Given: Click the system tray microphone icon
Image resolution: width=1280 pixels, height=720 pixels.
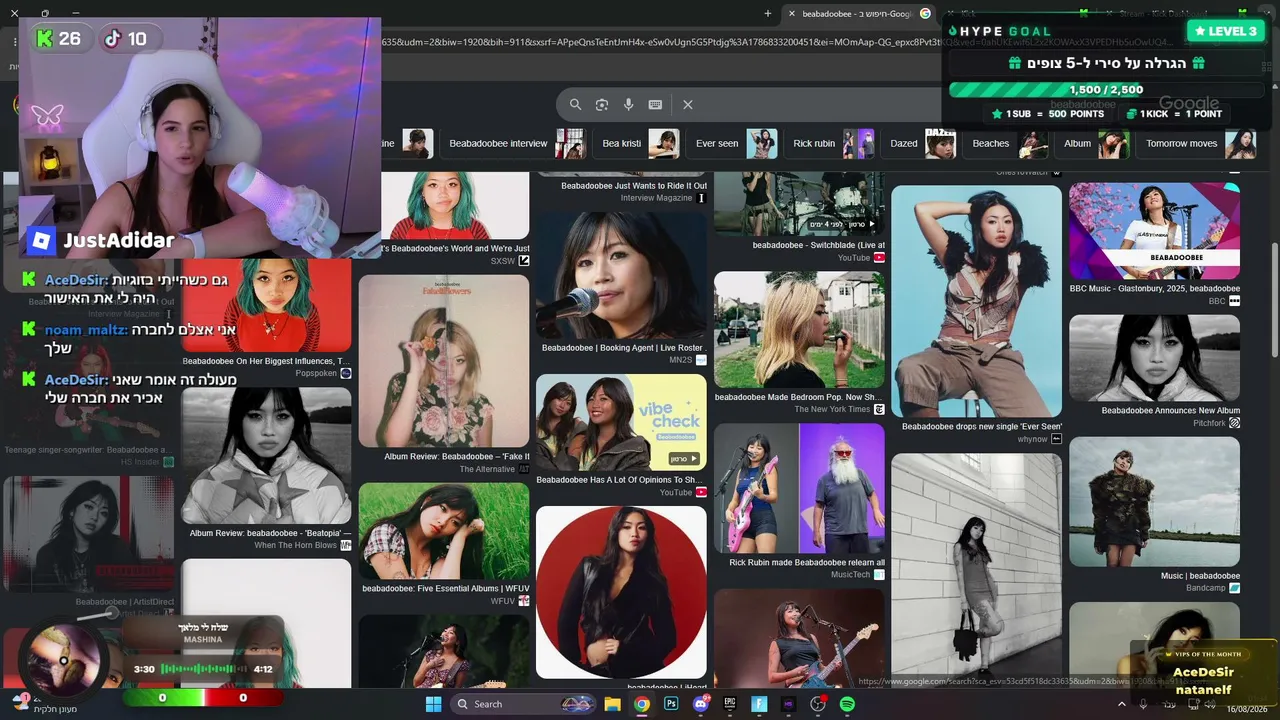Looking at the screenshot, I should pos(1143,704).
